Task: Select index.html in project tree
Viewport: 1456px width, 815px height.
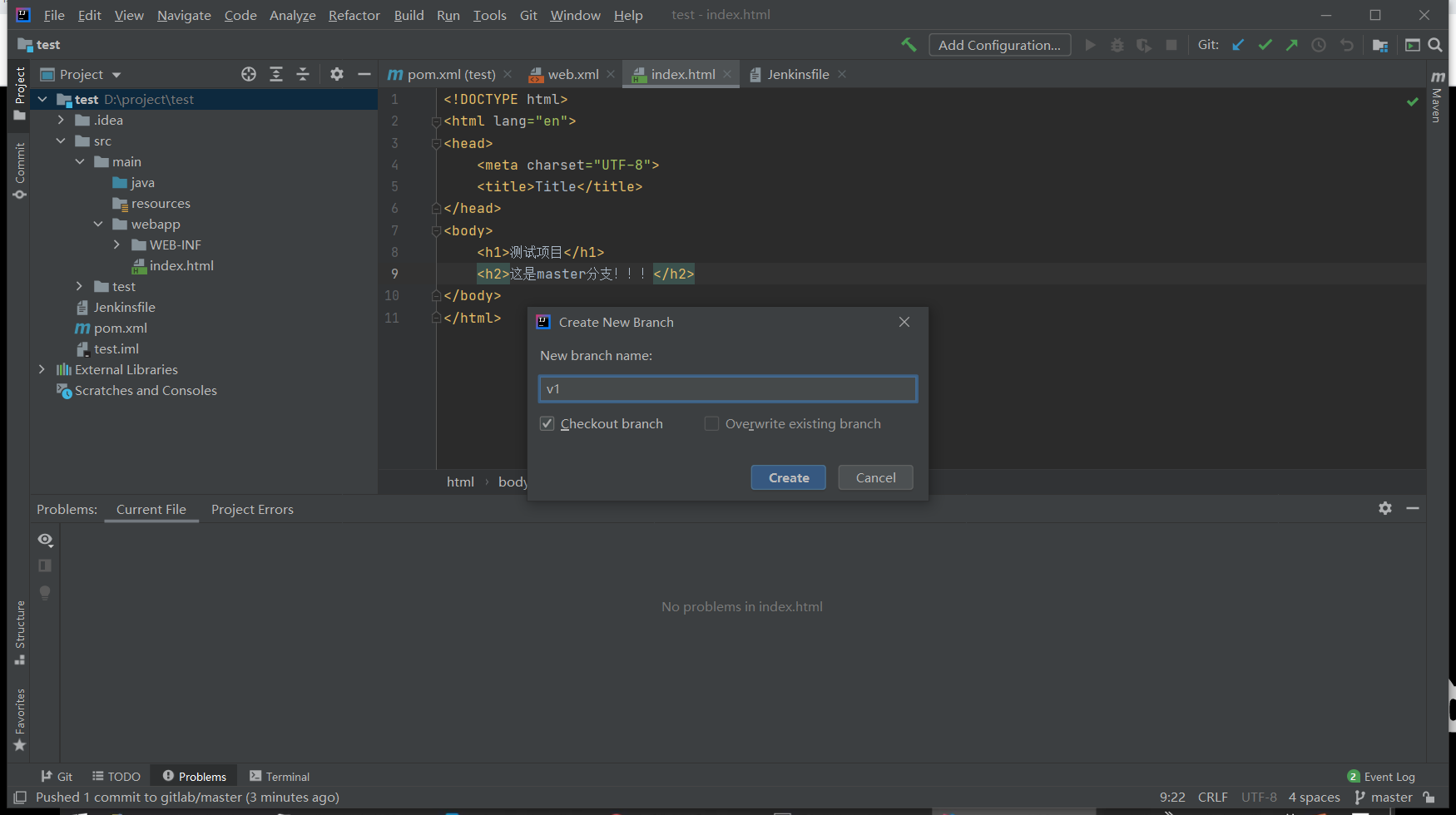Action: click(x=181, y=265)
